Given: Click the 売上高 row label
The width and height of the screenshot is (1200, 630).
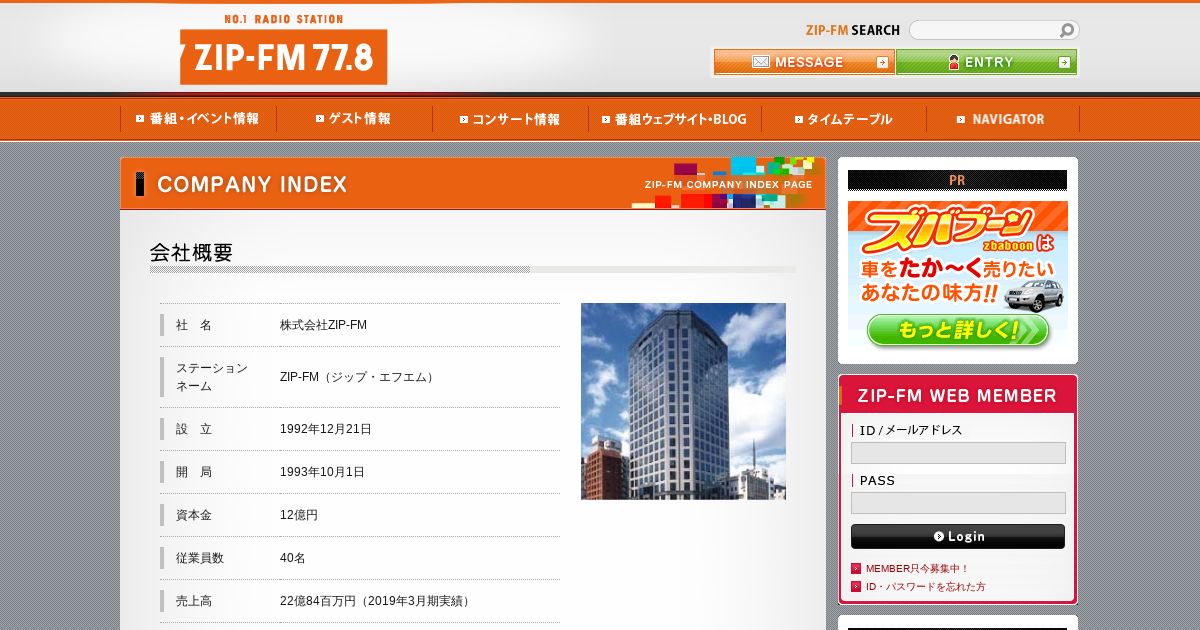Looking at the screenshot, I should click(194, 601).
